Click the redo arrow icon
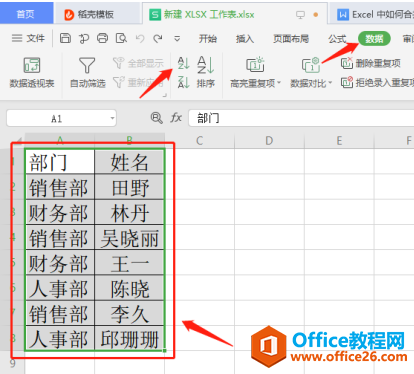414x374 pixels. (x=158, y=39)
